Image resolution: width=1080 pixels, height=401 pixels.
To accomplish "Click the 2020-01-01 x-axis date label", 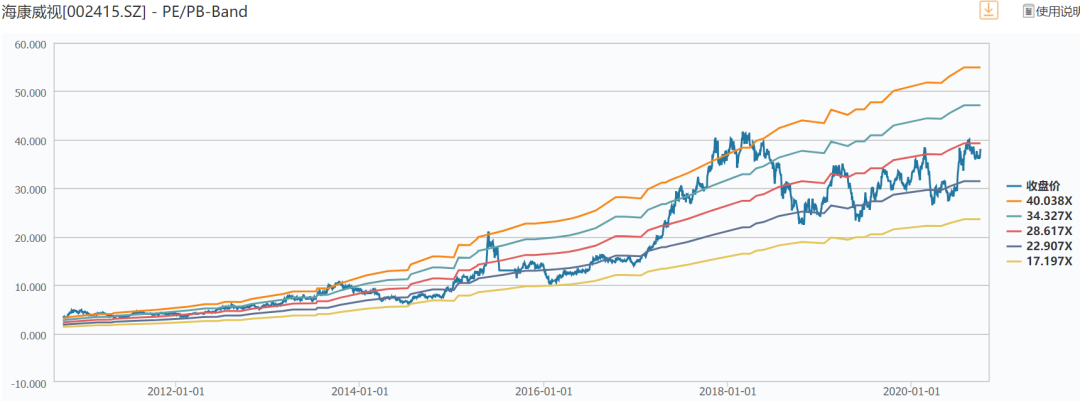I will 911,390.
